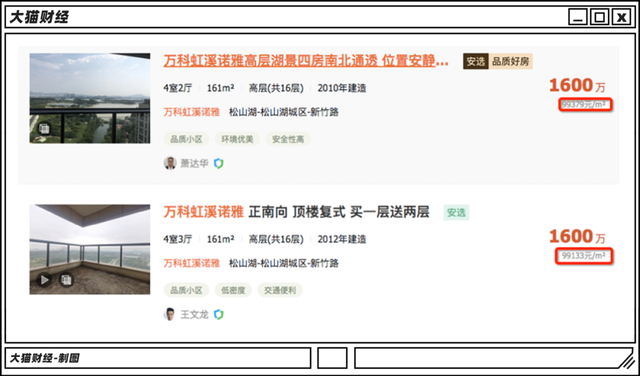Open floor plan icon on second listing photo
This screenshot has height=376, width=640.
click(x=66, y=280)
